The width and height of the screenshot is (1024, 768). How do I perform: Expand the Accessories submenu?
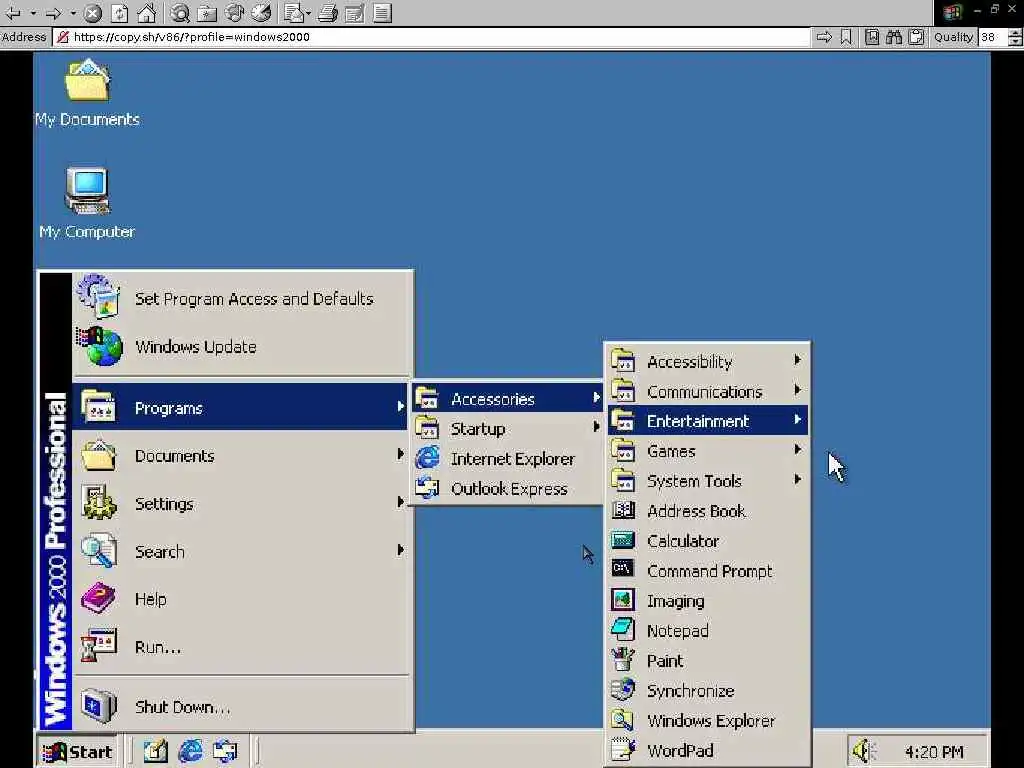point(507,398)
